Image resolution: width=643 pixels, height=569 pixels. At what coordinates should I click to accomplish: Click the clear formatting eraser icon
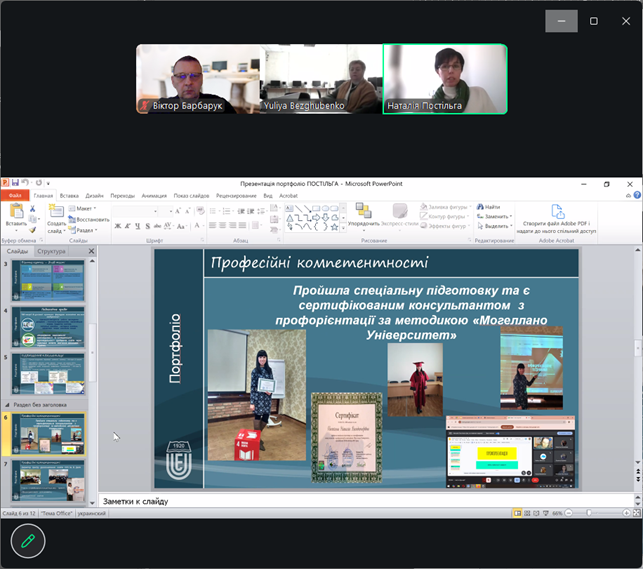[x=200, y=211]
